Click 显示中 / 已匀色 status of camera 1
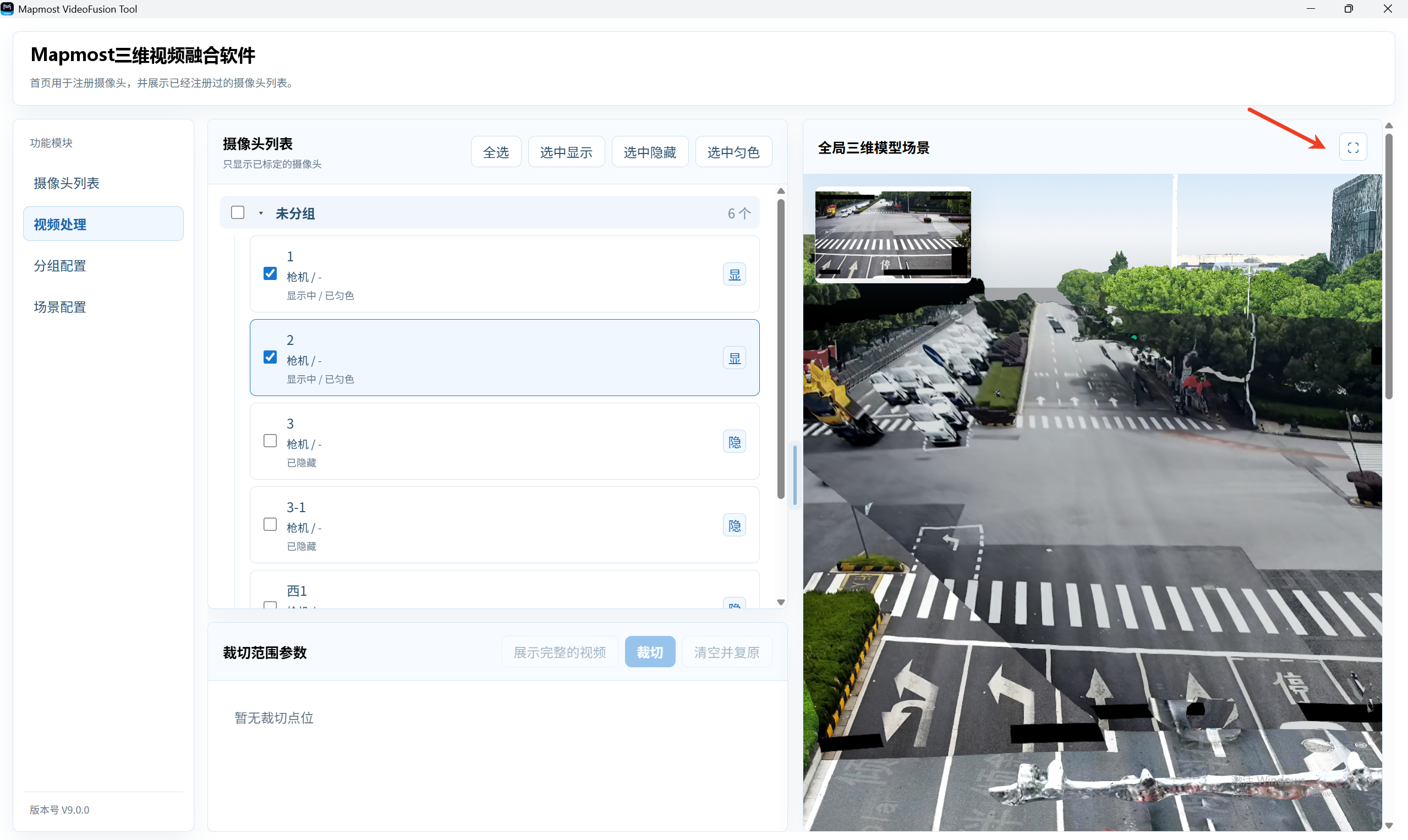 (320, 295)
